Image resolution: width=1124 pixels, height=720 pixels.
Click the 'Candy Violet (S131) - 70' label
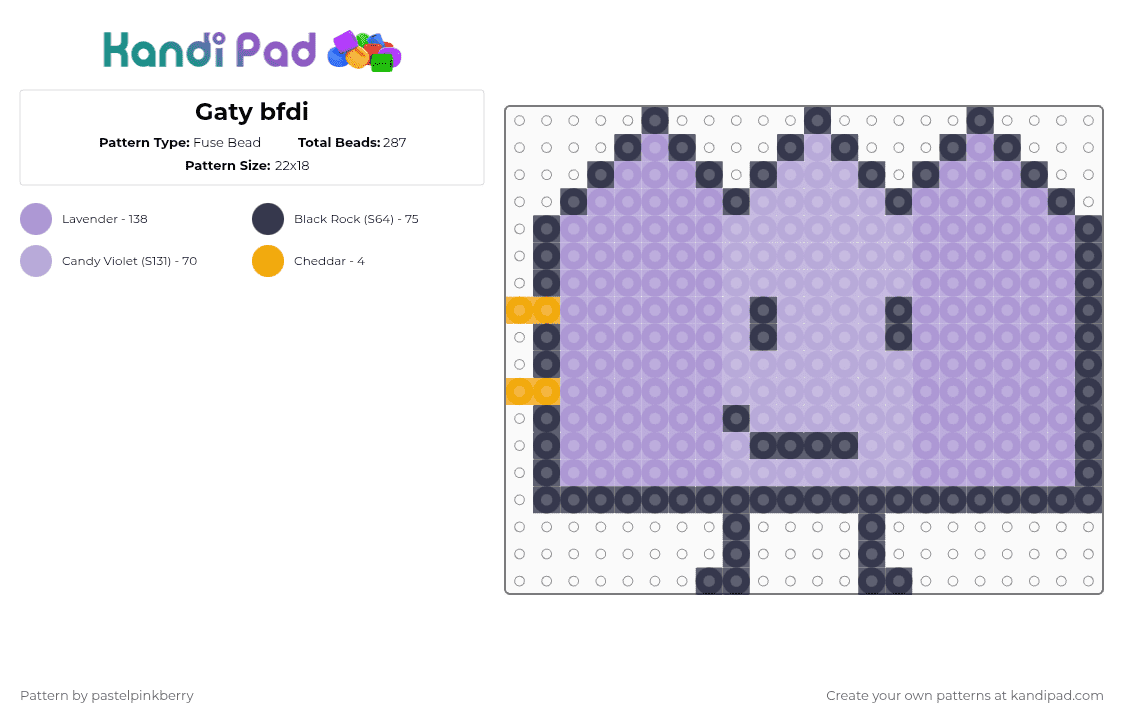pos(129,261)
